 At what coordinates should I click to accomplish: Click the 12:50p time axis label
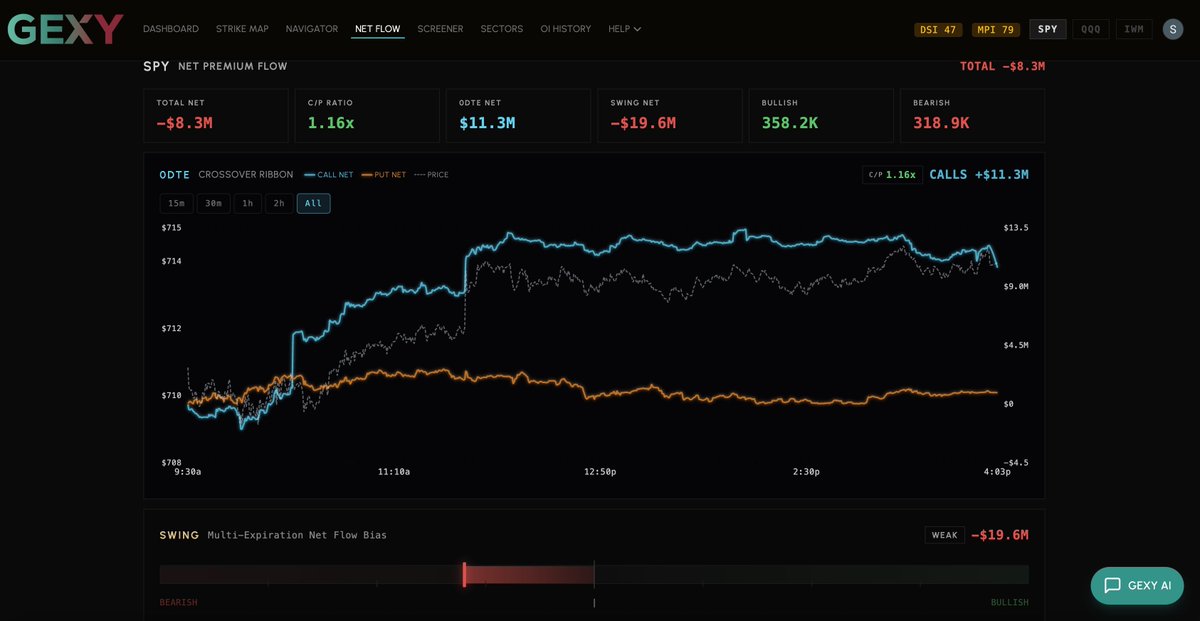pyautogui.click(x=601, y=471)
